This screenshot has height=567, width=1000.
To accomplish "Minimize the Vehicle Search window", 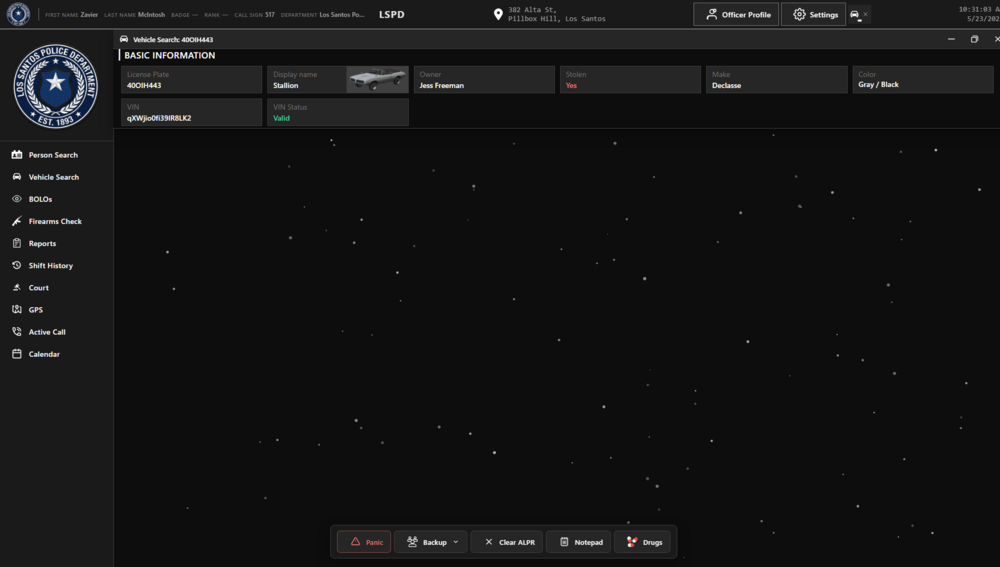I will tap(951, 39).
